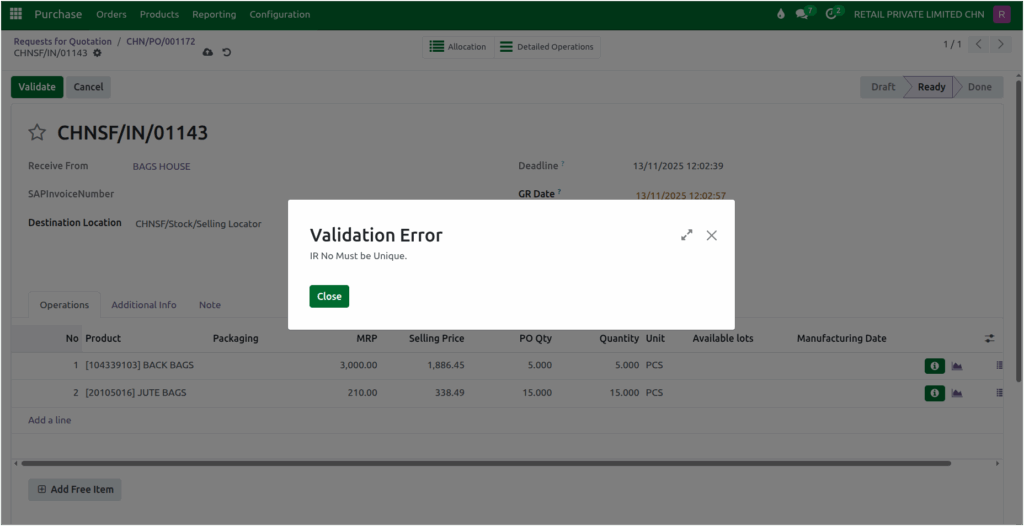The width and height of the screenshot is (1024, 526).
Task: Sort by PO Qty column header
Action: 536,338
